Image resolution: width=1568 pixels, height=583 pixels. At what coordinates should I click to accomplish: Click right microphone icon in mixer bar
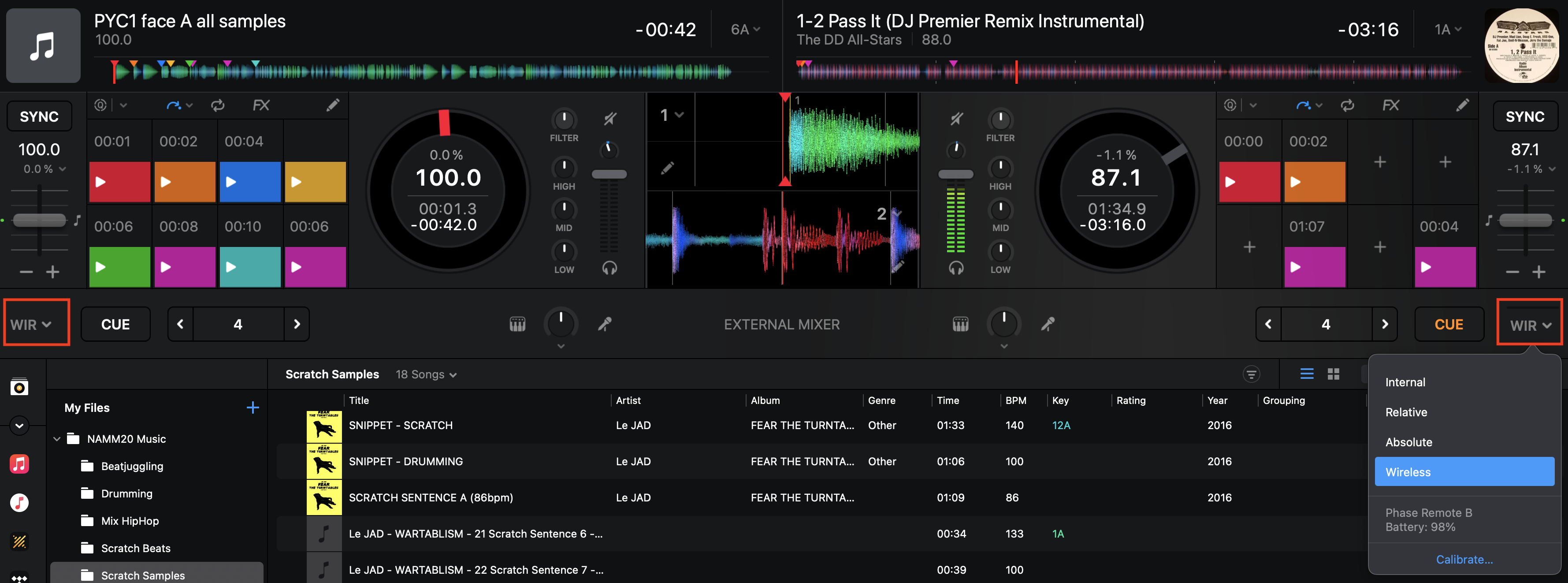coord(1048,324)
